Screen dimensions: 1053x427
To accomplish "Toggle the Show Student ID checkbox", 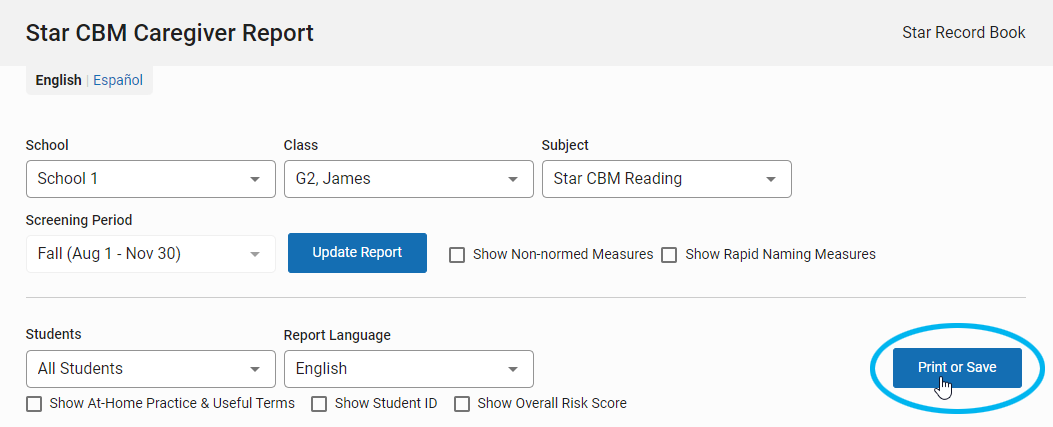I will point(320,404).
